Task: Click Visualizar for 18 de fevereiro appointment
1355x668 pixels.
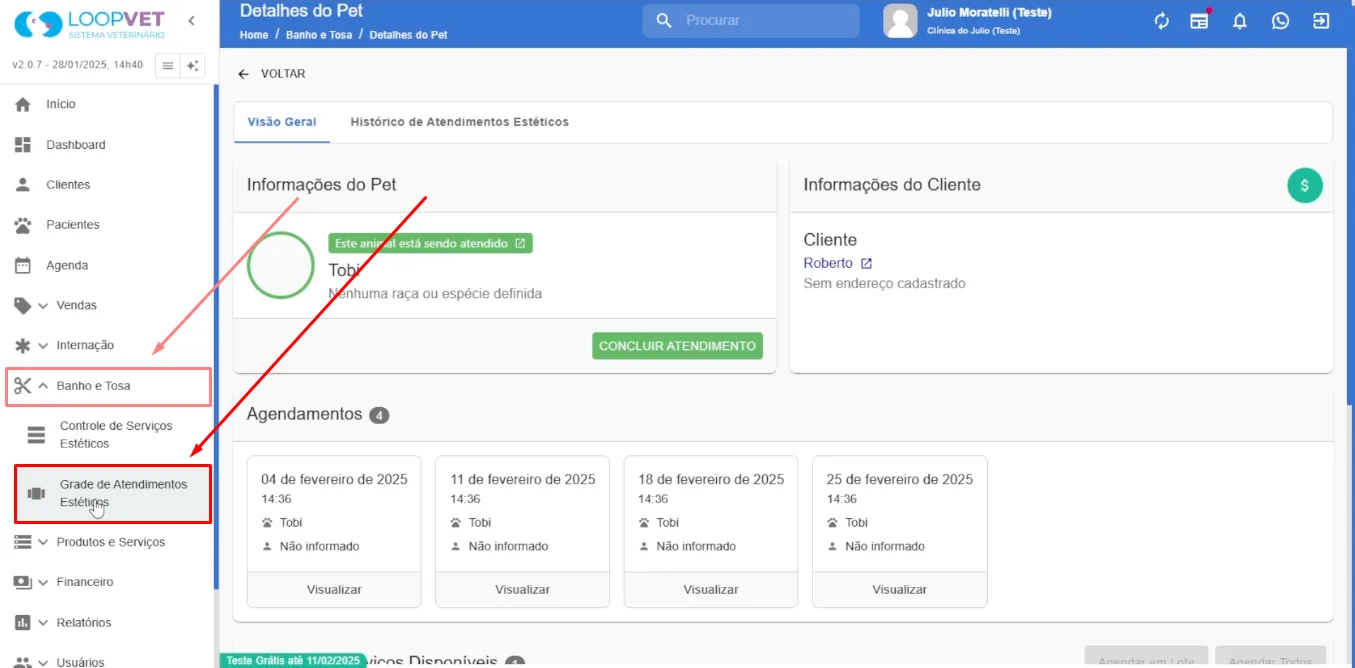Action: [711, 590]
